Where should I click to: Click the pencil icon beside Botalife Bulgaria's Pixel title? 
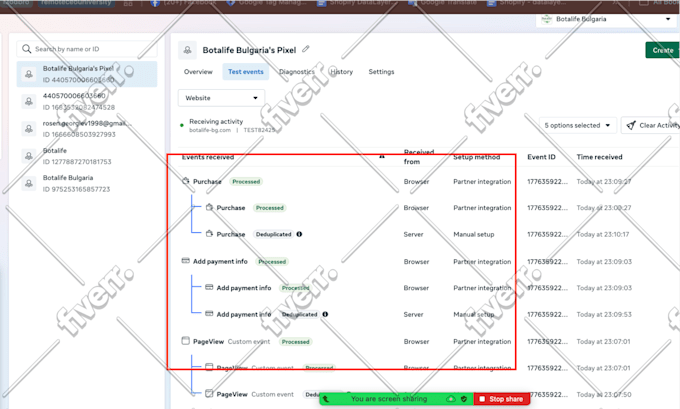point(306,49)
